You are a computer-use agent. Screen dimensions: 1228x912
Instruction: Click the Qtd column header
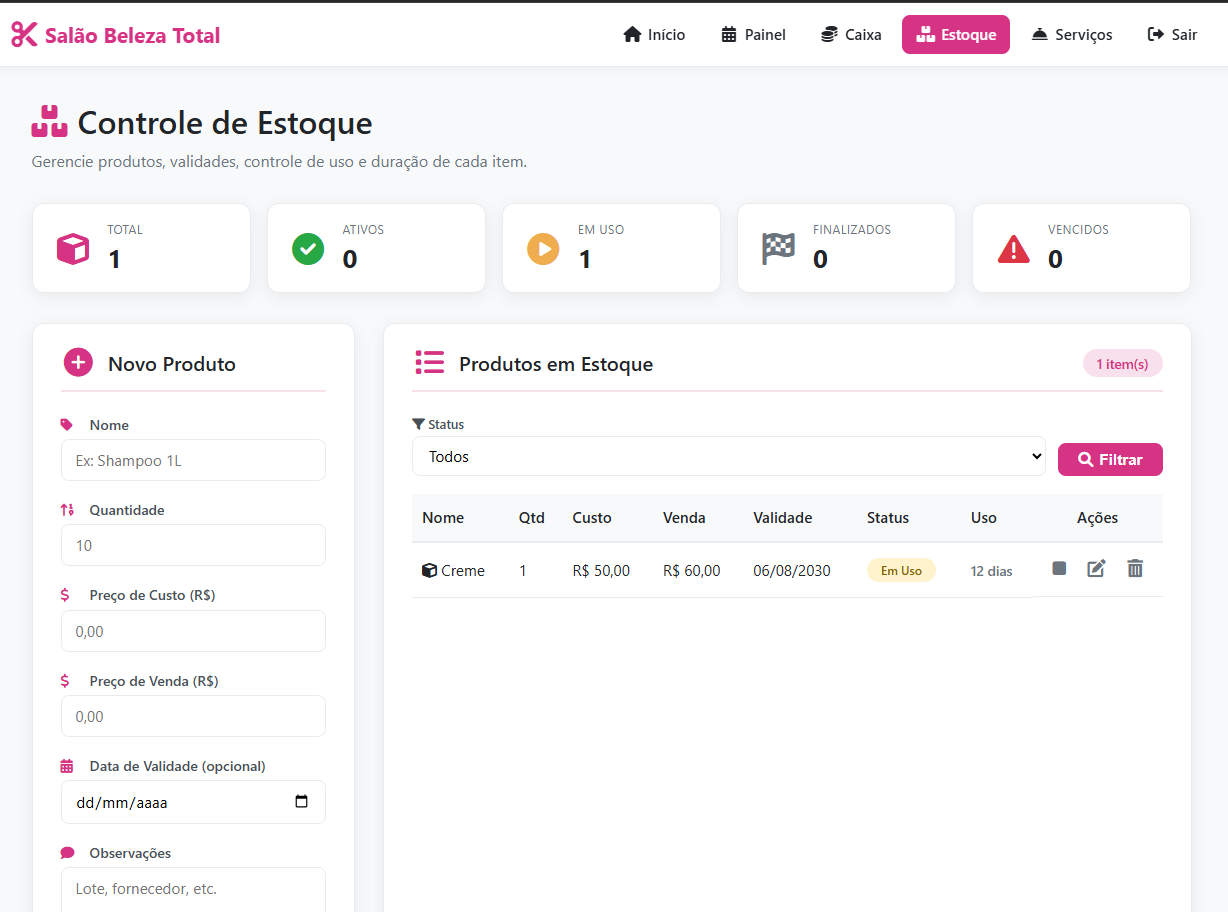[x=532, y=518]
